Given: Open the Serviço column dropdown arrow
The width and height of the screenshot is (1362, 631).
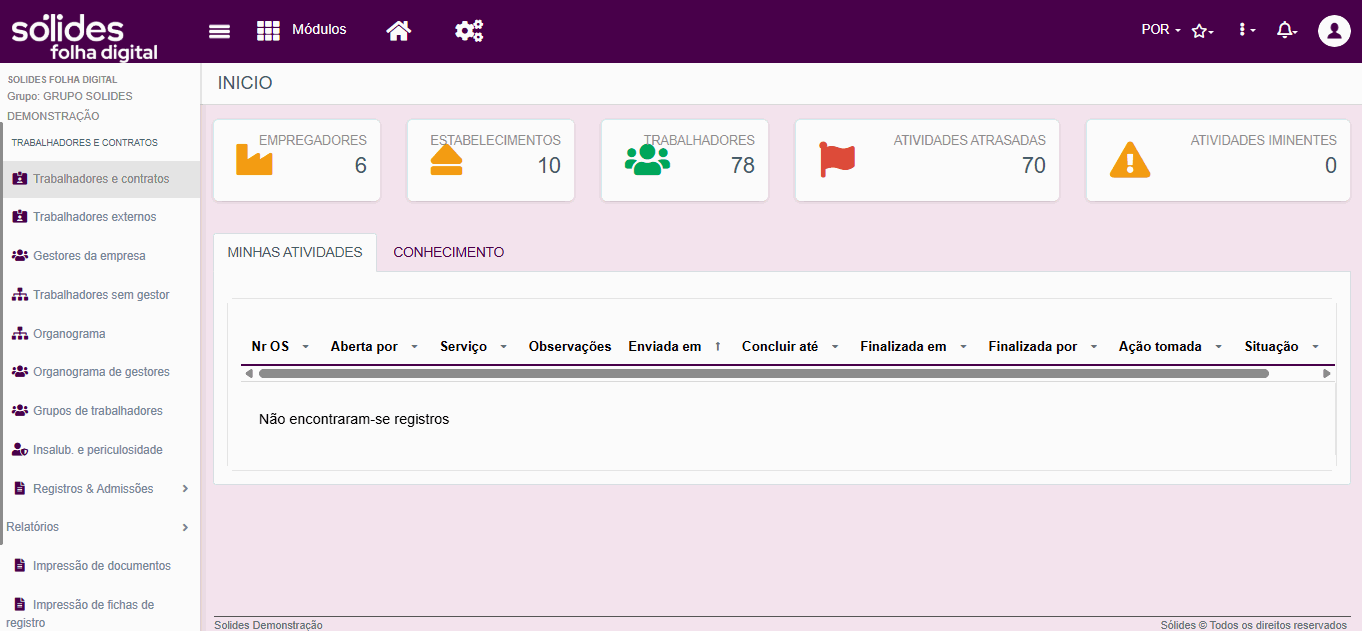Looking at the screenshot, I should click(503, 347).
